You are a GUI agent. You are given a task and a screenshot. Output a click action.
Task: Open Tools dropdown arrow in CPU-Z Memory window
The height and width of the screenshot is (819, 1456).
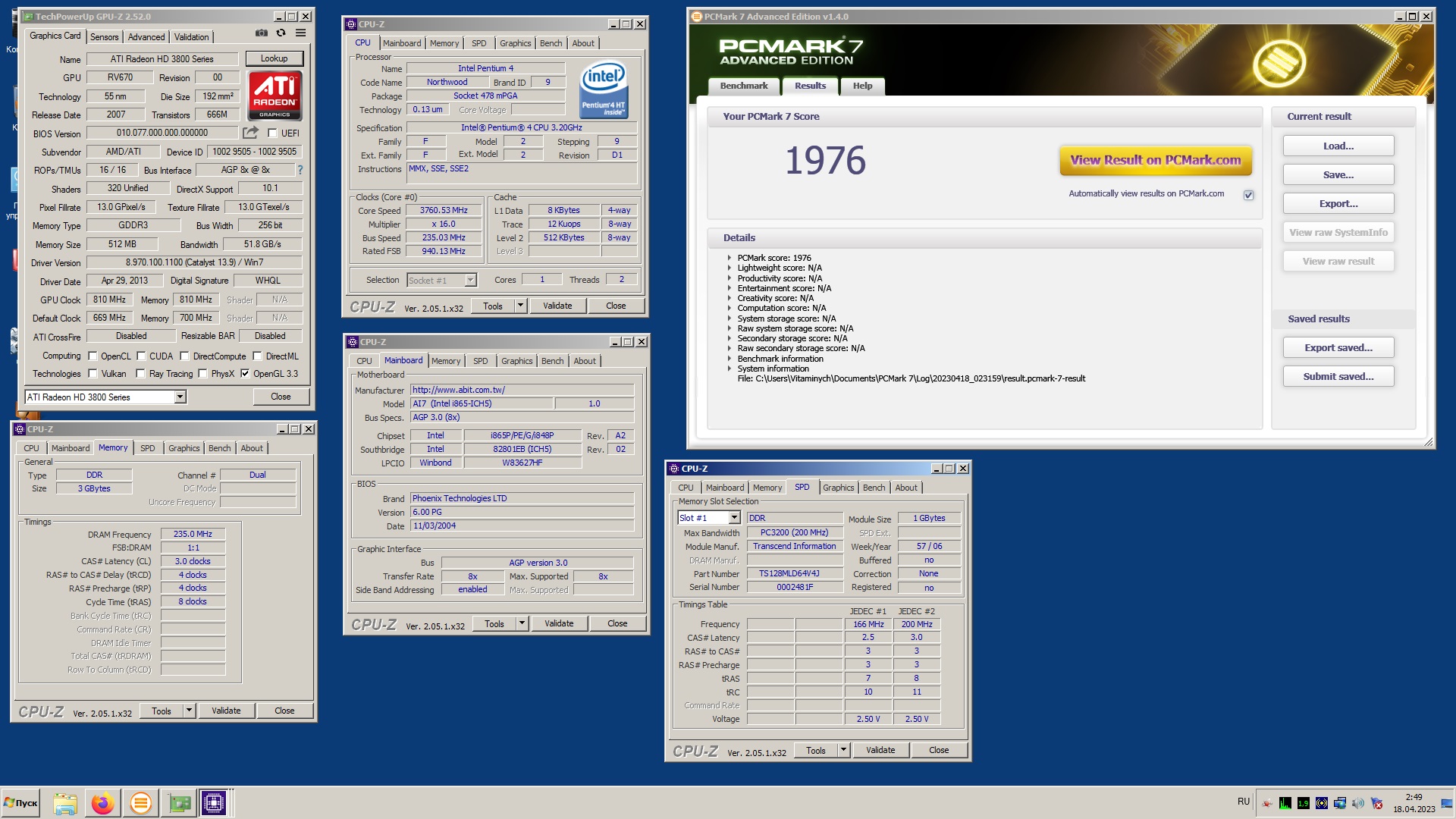(189, 711)
